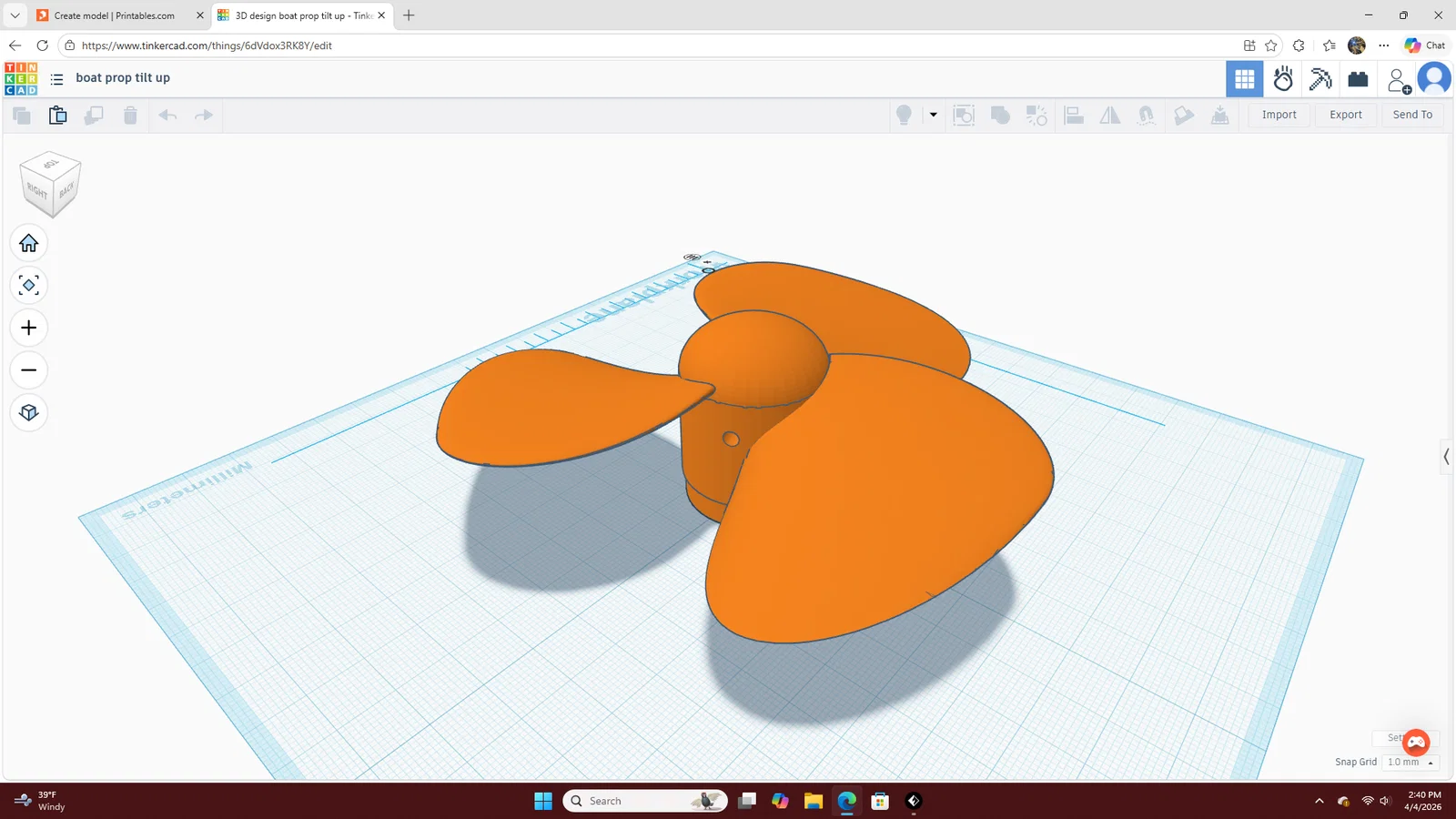This screenshot has width=1456, height=819.
Task: Open File Explorer from the taskbar
Action: click(x=814, y=801)
